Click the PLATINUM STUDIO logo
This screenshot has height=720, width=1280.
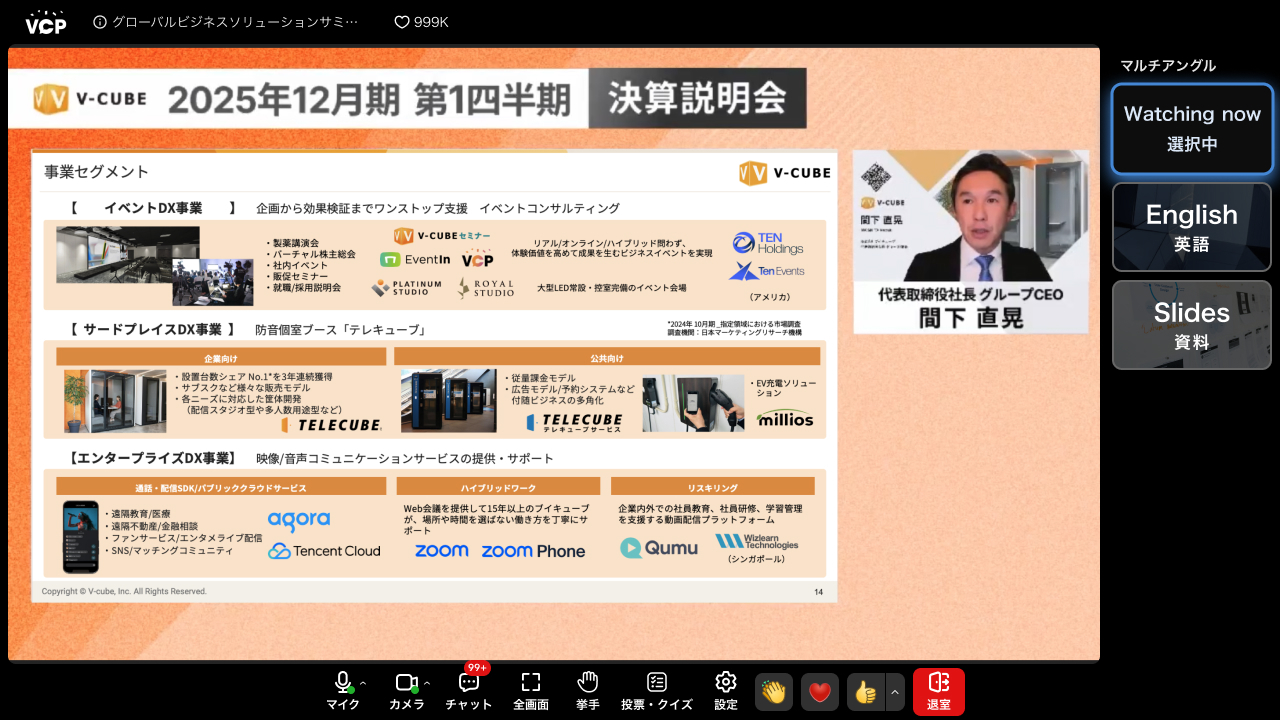pos(406,288)
